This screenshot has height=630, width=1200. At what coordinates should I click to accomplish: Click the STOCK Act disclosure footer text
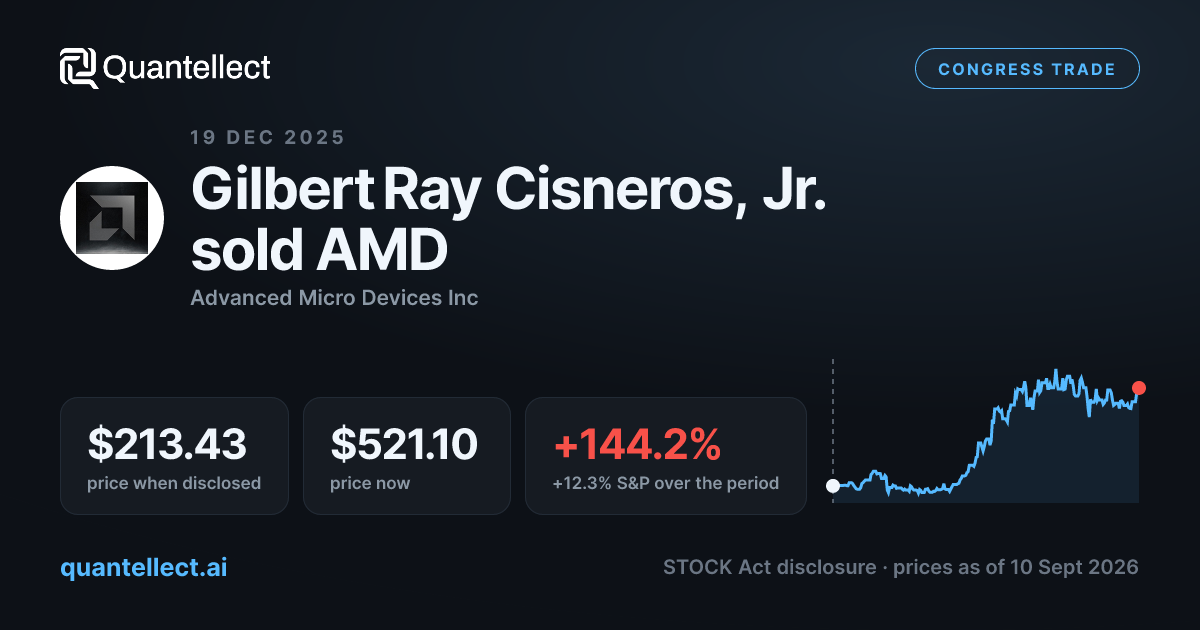coord(768,567)
